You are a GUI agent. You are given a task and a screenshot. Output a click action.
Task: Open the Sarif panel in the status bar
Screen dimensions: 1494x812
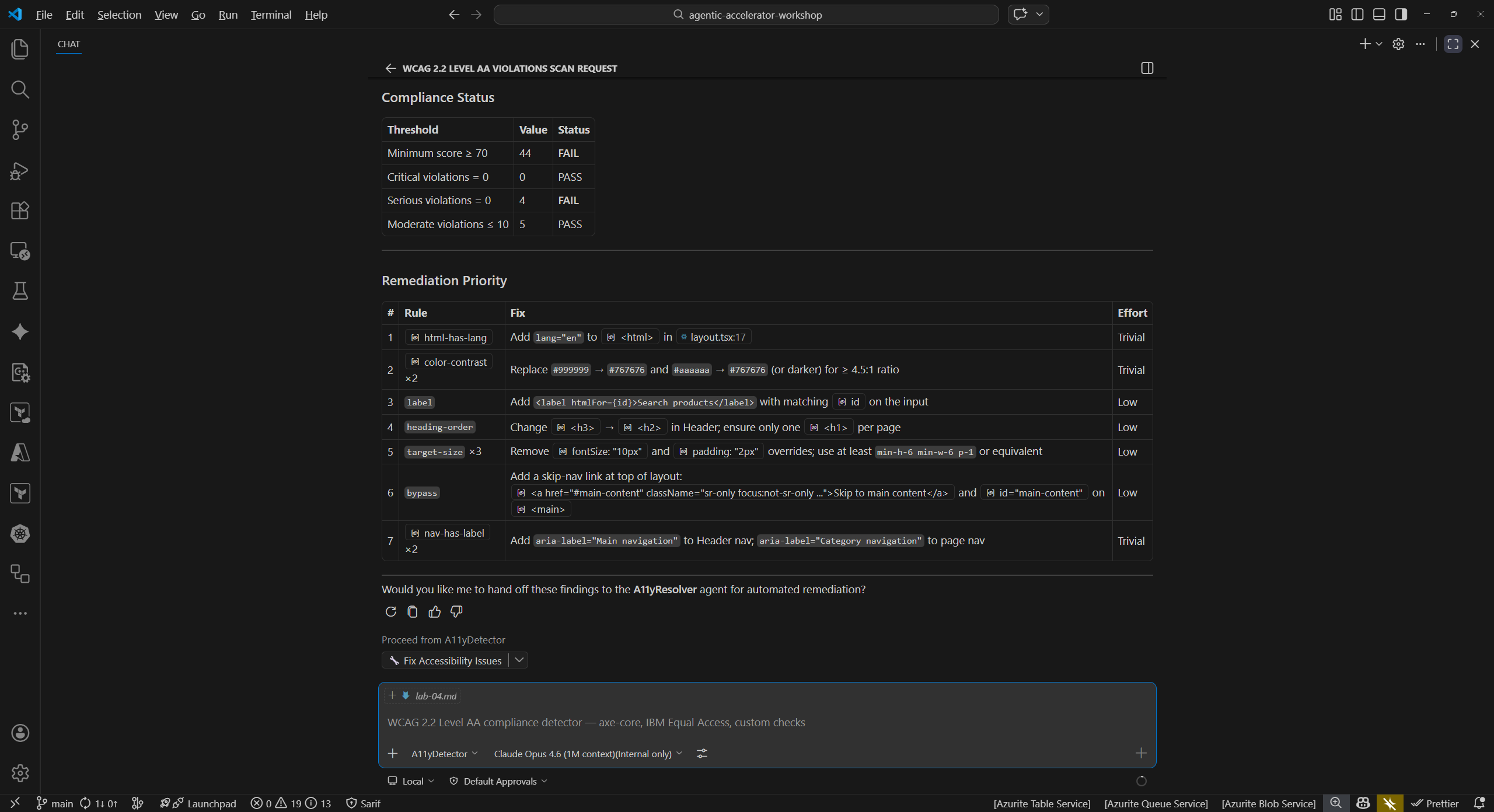362,803
